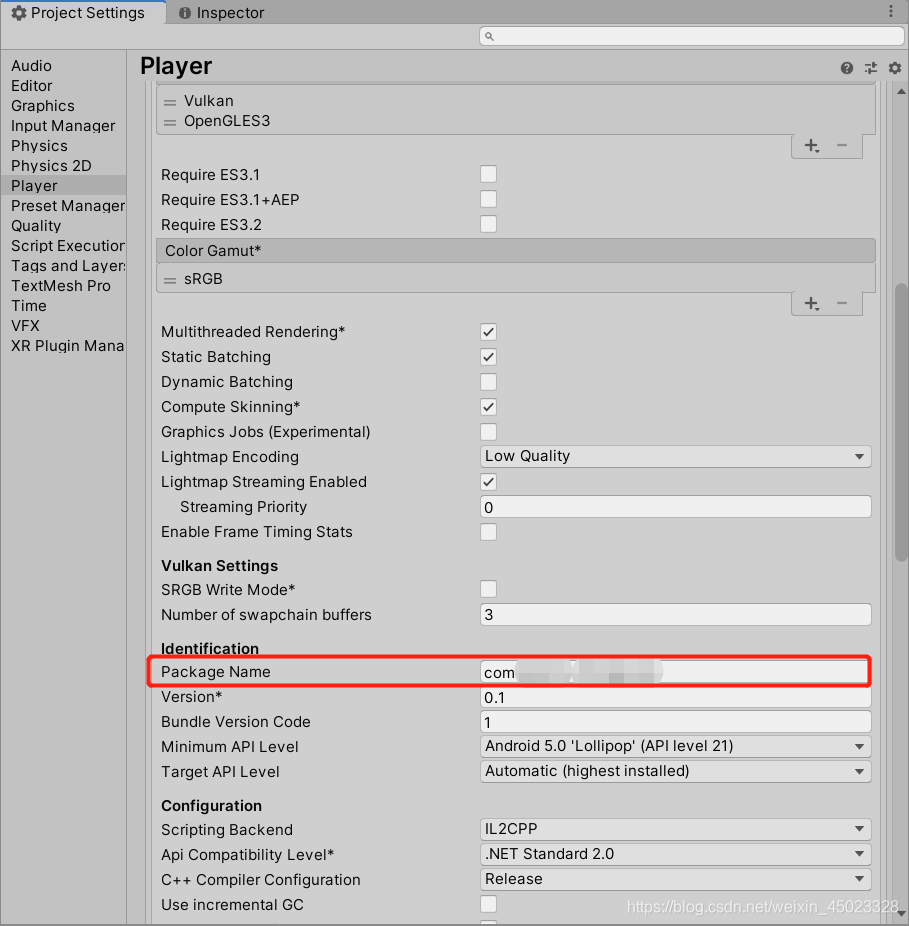The height and width of the screenshot is (926, 909).
Task: Click the Inspector tab info icon
Action: (185, 13)
